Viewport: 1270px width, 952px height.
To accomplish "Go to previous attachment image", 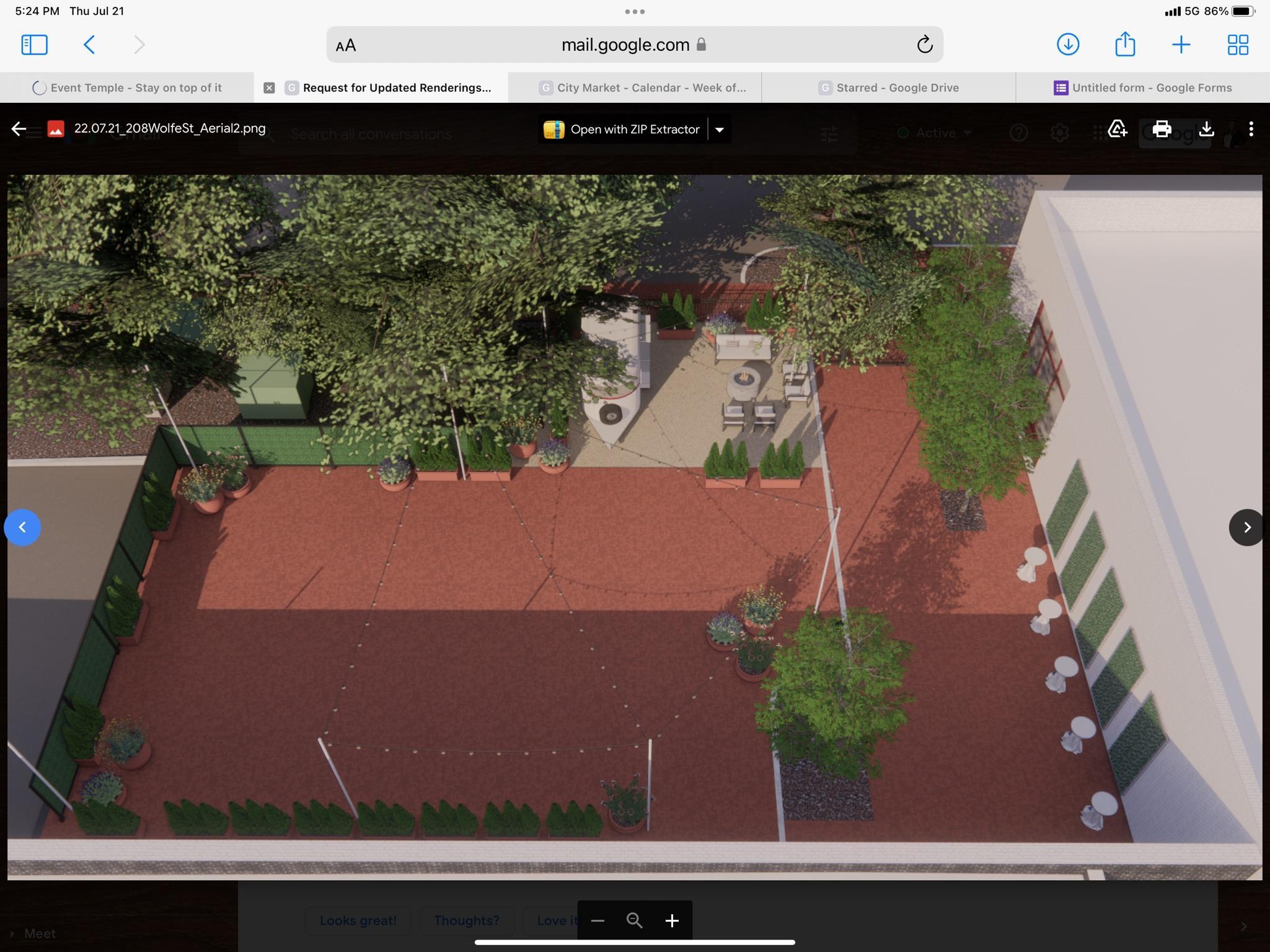I will [23, 527].
